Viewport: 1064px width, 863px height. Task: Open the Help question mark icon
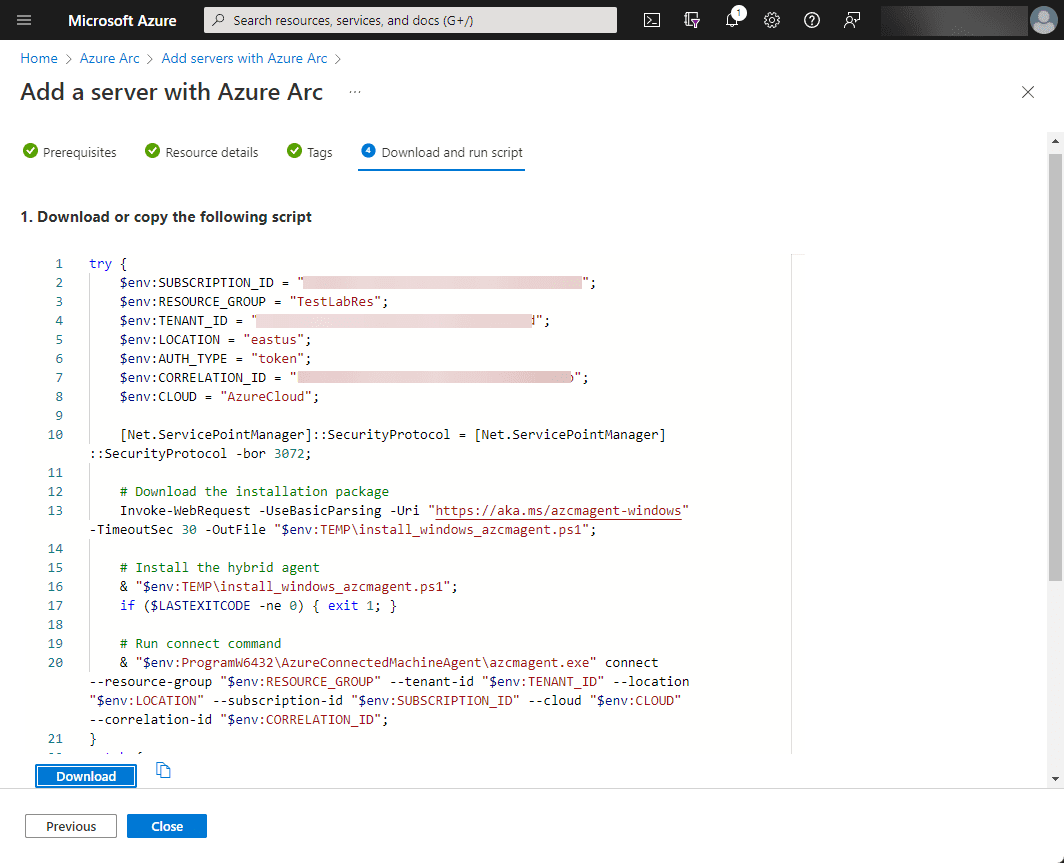812,20
